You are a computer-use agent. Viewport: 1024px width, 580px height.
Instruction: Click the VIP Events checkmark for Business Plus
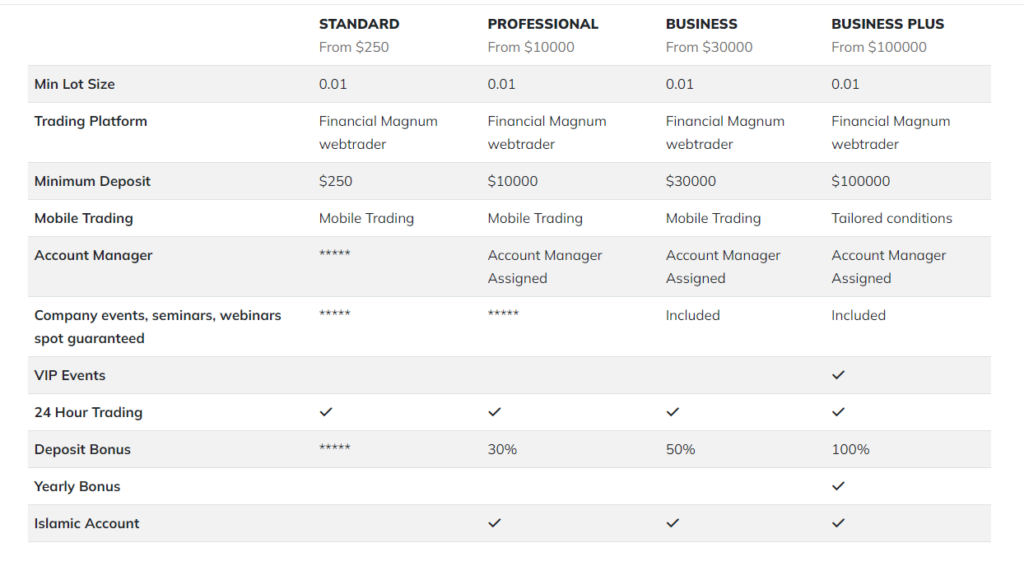point(838,375)
